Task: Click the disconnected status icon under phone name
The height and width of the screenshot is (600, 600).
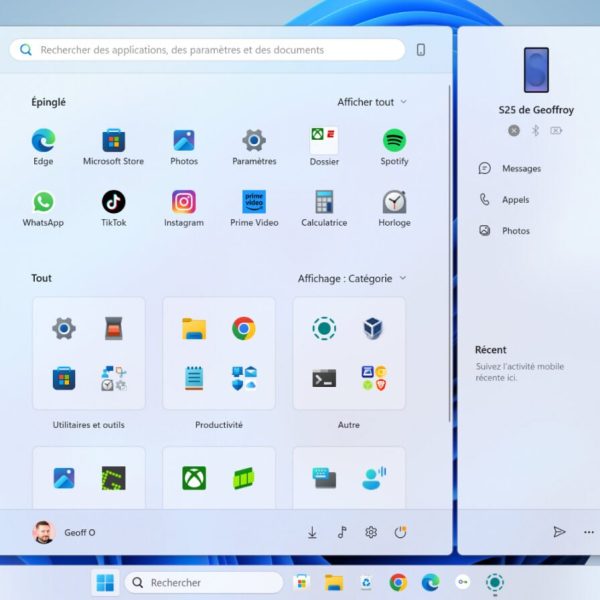Action: pos(514,130)
